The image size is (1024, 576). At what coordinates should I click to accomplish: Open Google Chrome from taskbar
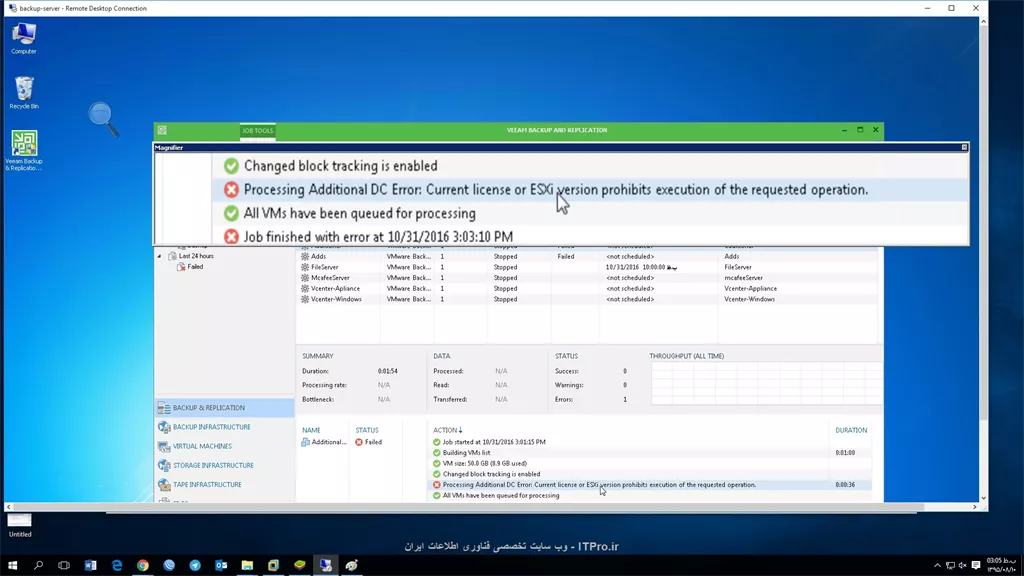pyautogui.click(x=143, y=565)
